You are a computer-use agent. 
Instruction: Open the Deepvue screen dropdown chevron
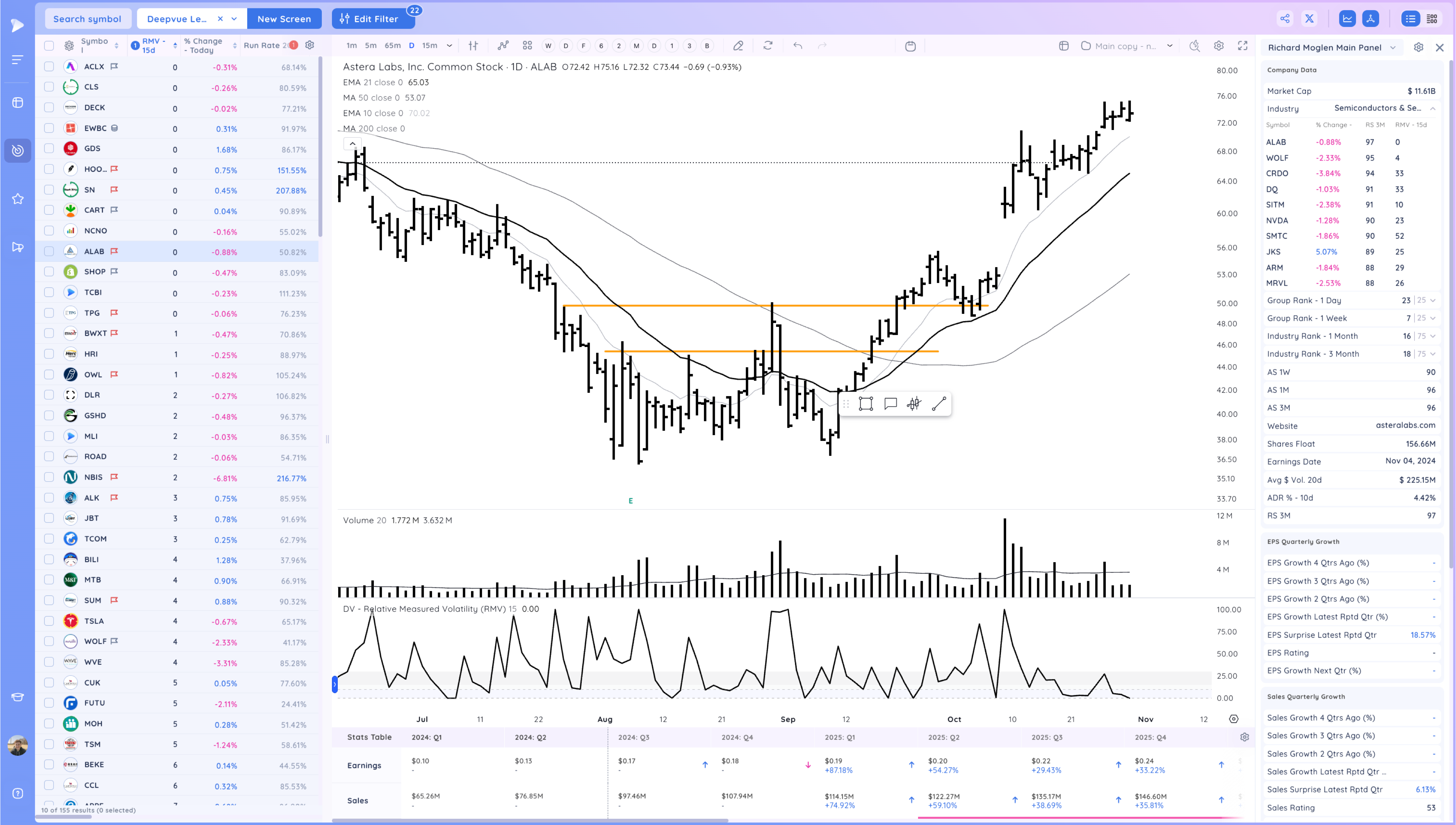(234, 19)
